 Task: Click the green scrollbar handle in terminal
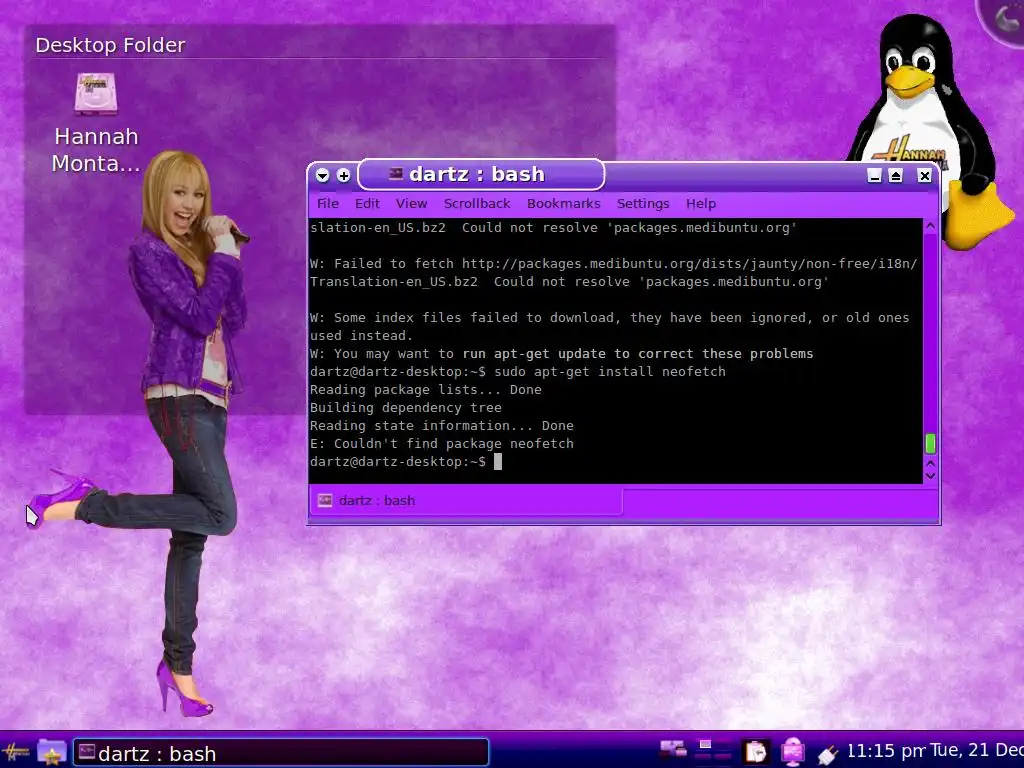point(931,443)
